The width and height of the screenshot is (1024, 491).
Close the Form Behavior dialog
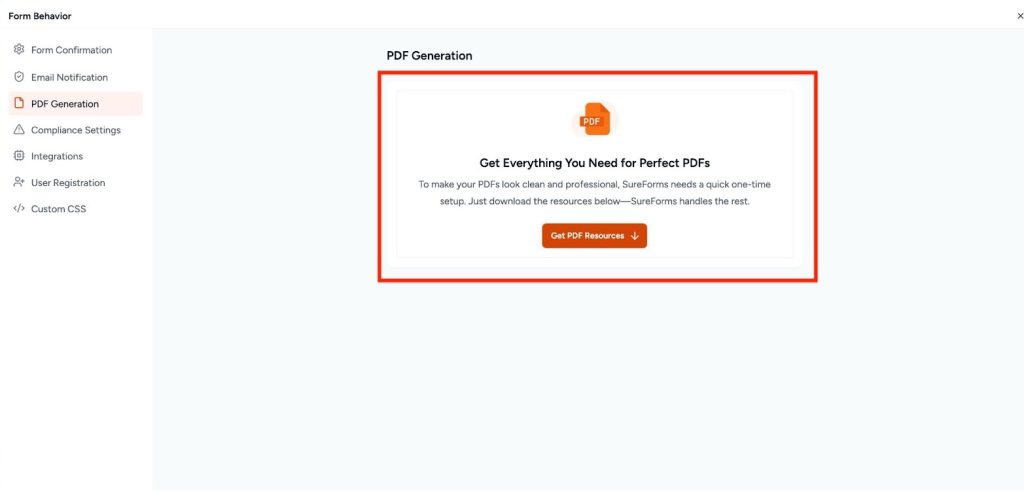pyautogui.click(x=1020, y=16)
